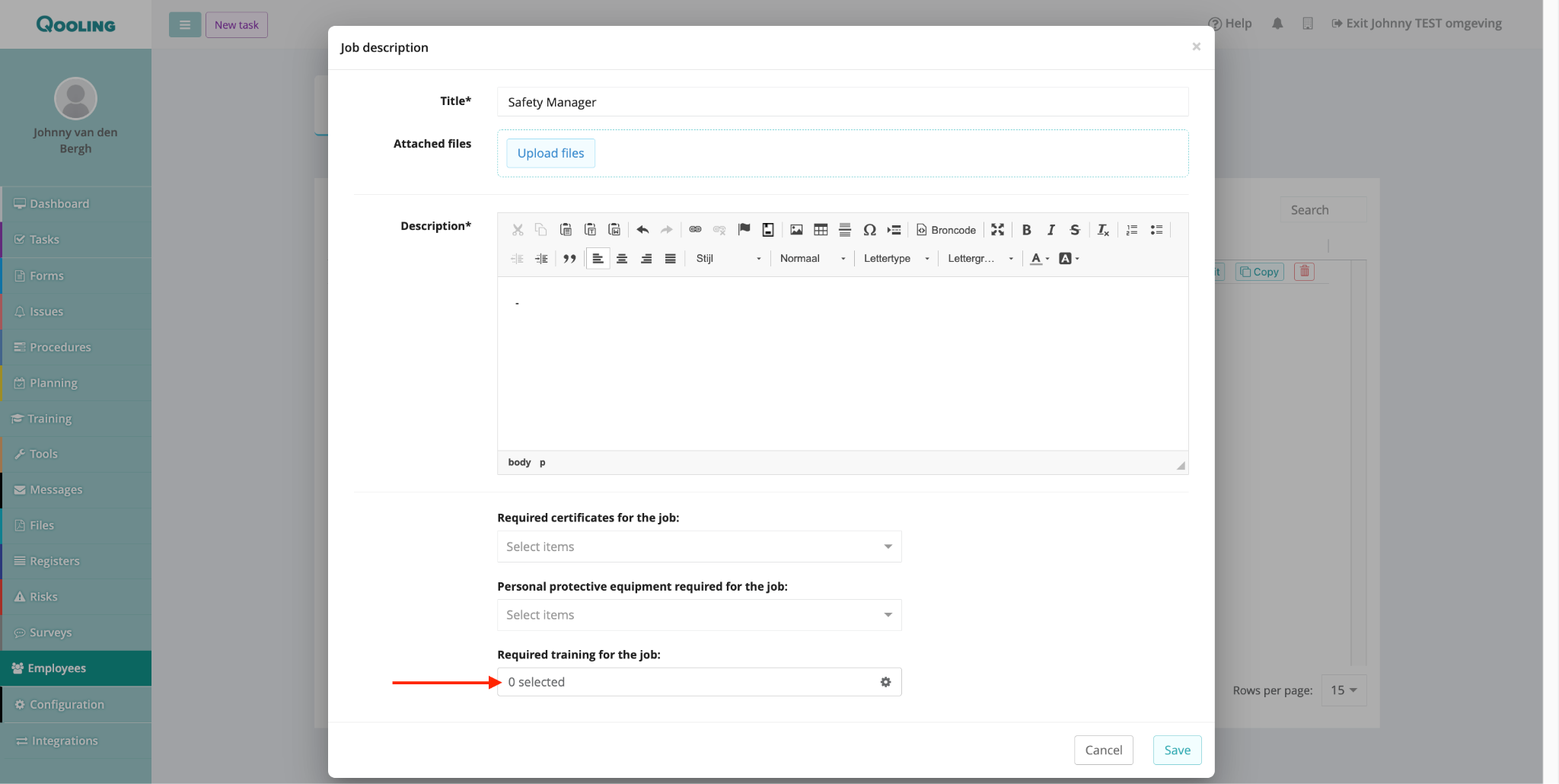Toggle block quote formatting

pos(569,259)
